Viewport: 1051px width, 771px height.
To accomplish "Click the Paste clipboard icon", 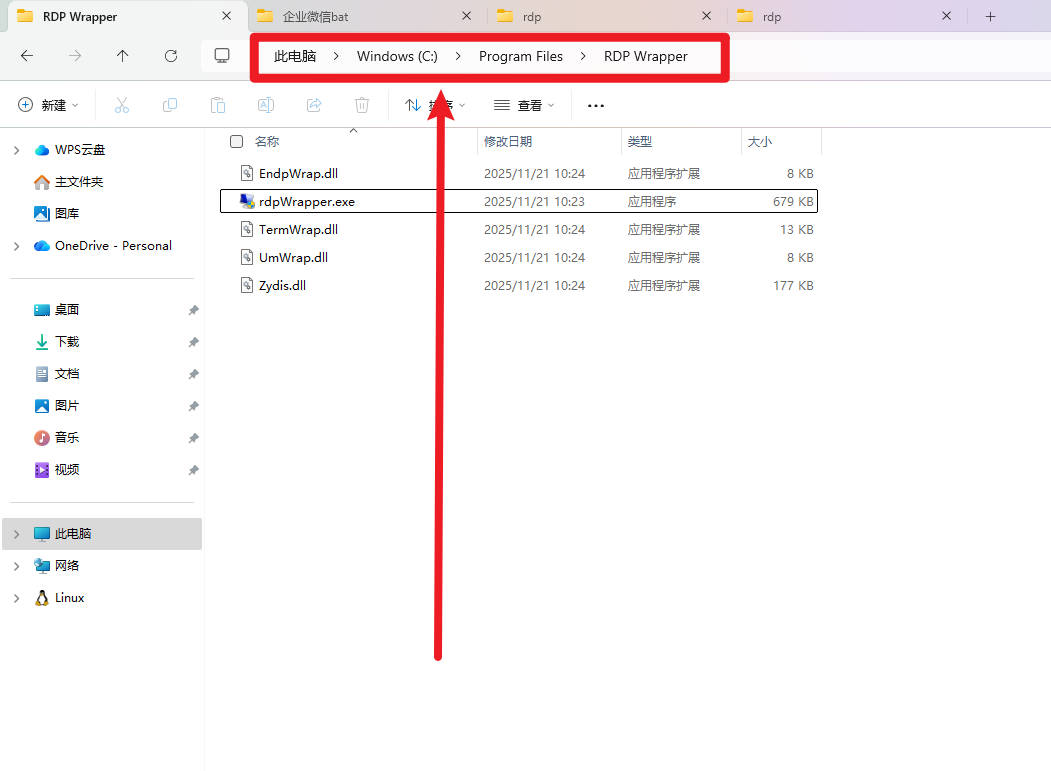I will 218,105.
